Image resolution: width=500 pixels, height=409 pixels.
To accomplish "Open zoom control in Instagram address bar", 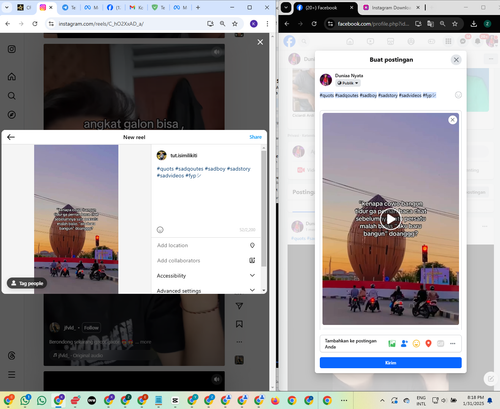I will [222, 24].
